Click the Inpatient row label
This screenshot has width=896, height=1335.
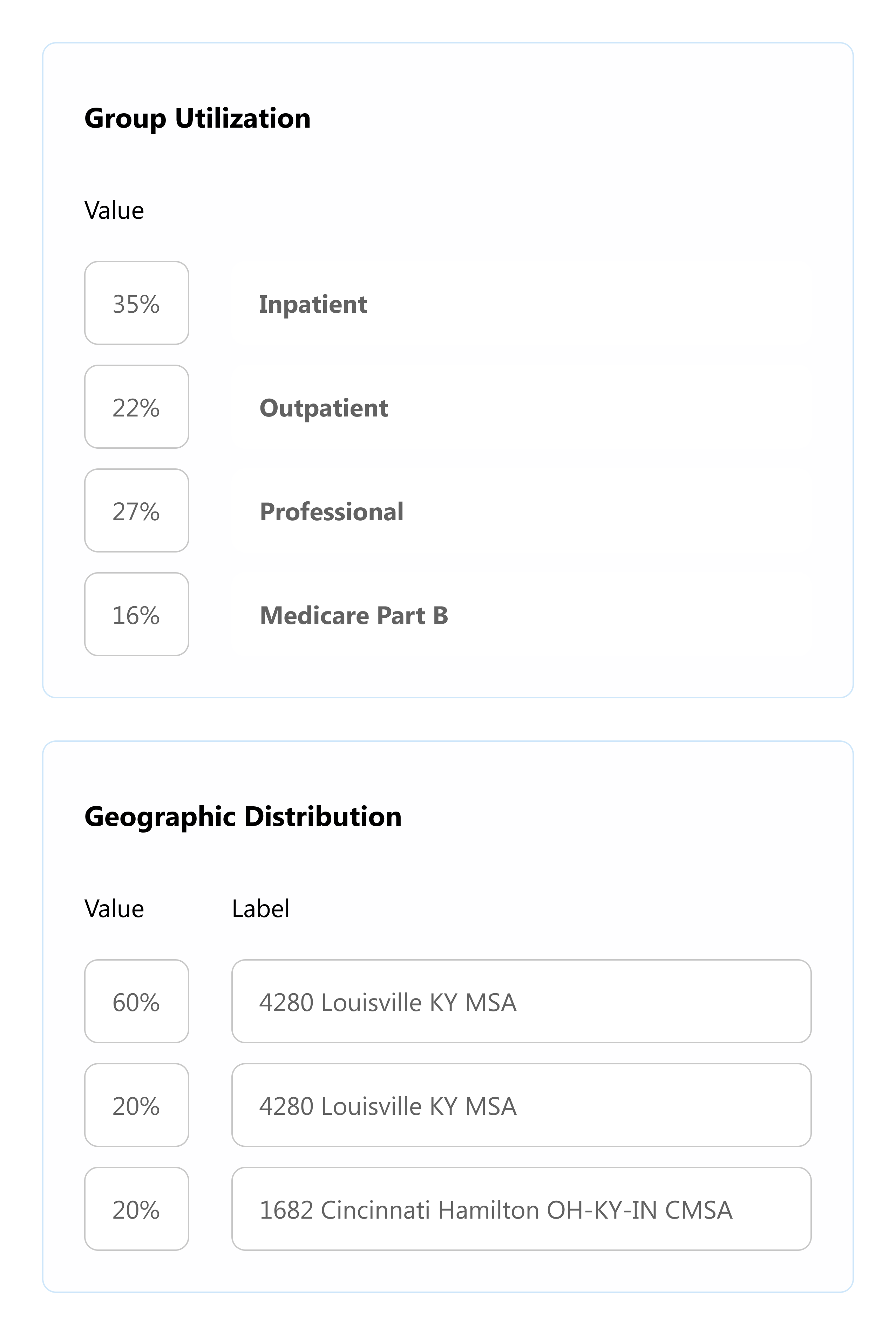(313, 304)
